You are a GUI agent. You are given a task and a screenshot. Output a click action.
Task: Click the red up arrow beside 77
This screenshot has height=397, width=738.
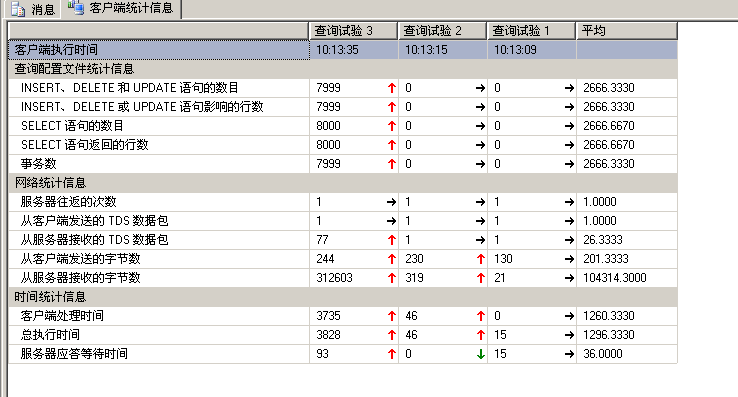tap(392, 240)
